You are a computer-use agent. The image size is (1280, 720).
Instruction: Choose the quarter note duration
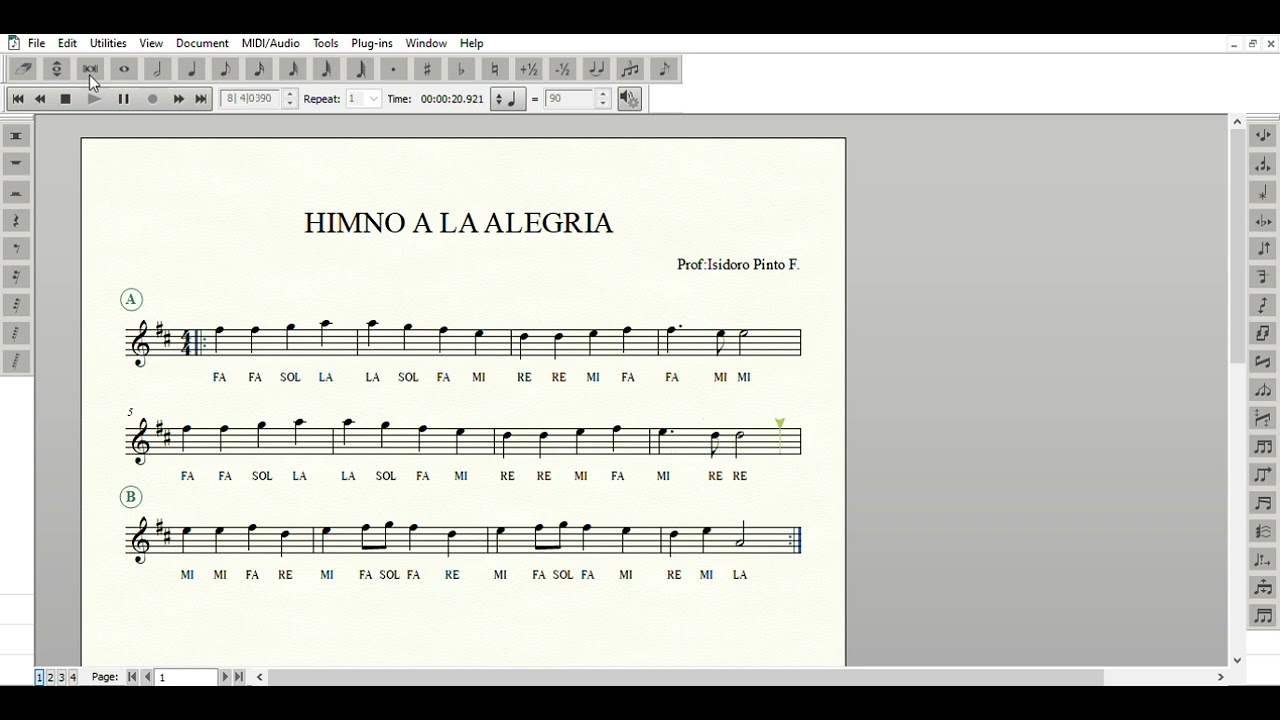click(192, 69)
